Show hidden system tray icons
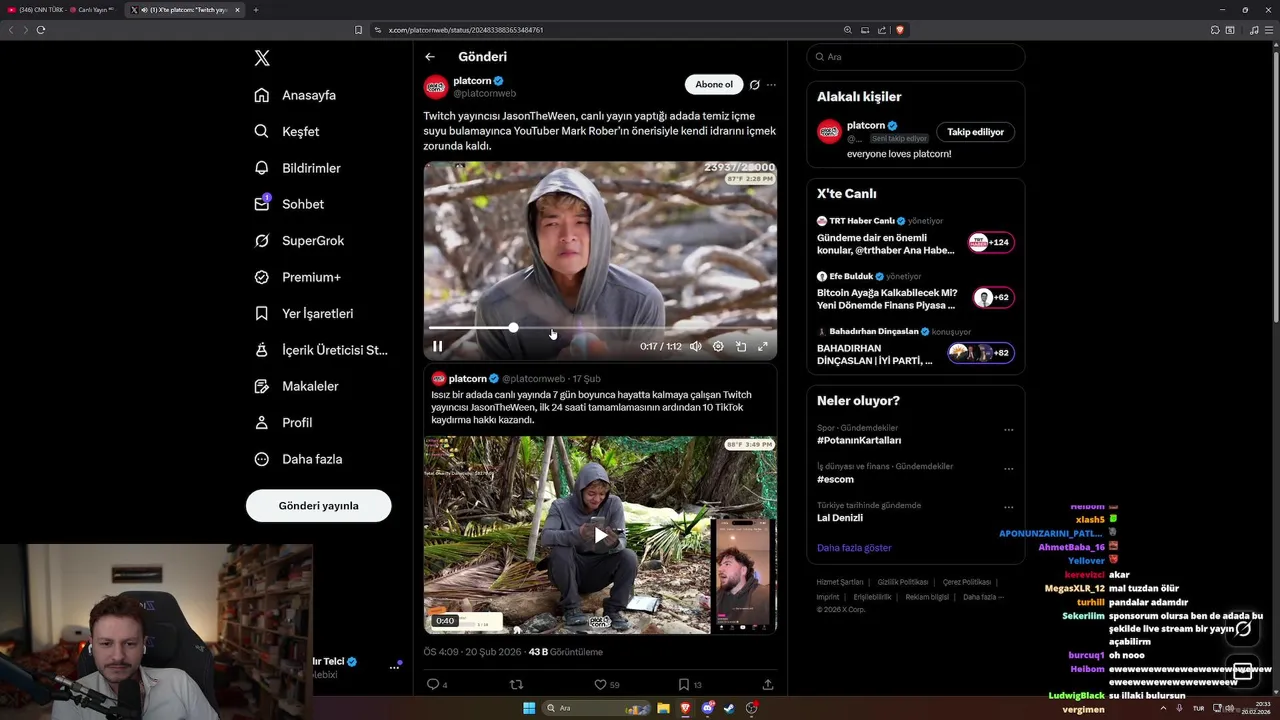Screen dimensions: 1280x720 point(1163,708)
